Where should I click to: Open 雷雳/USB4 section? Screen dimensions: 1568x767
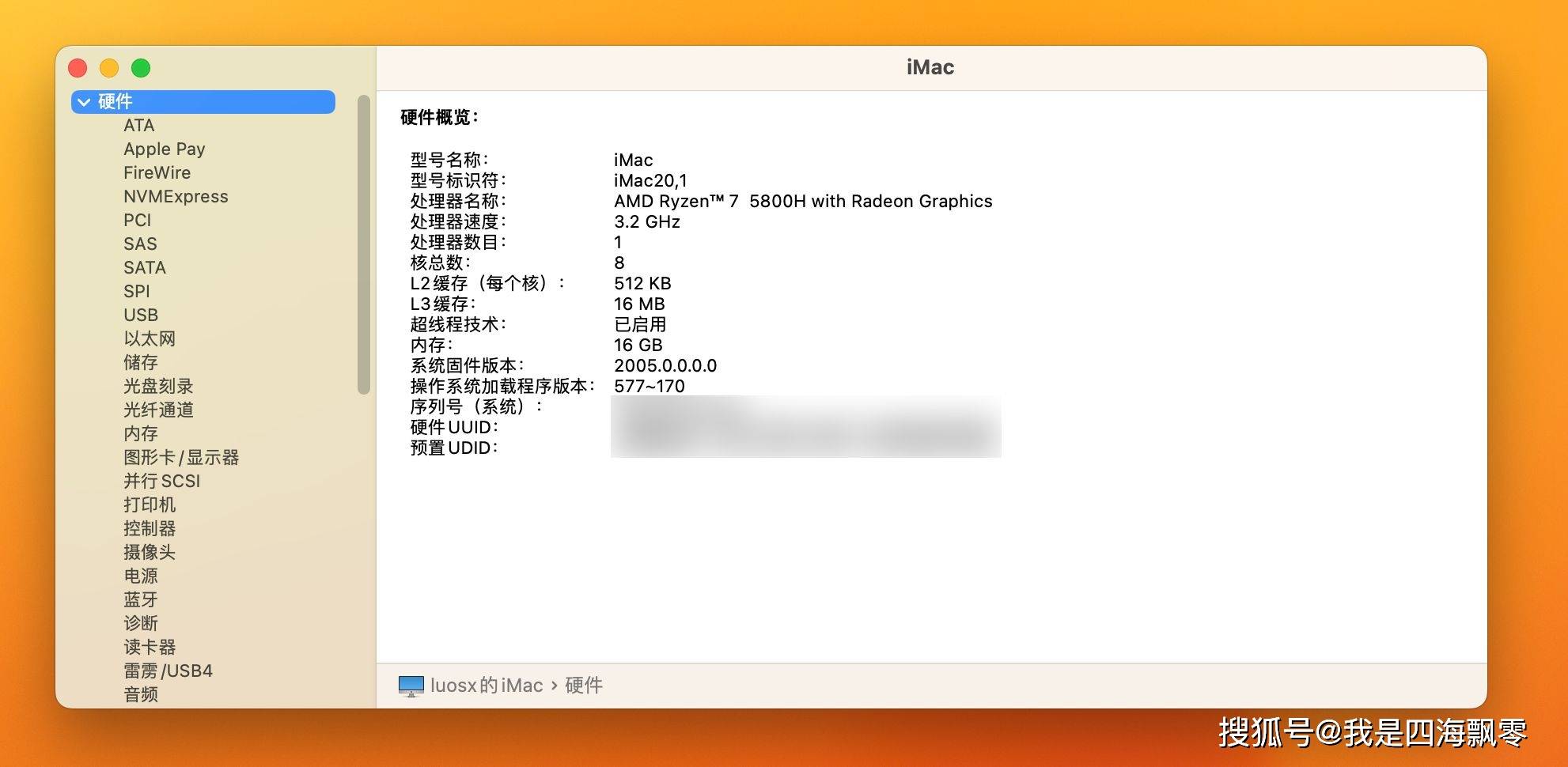pyautogui.click(x=168, y=671)
